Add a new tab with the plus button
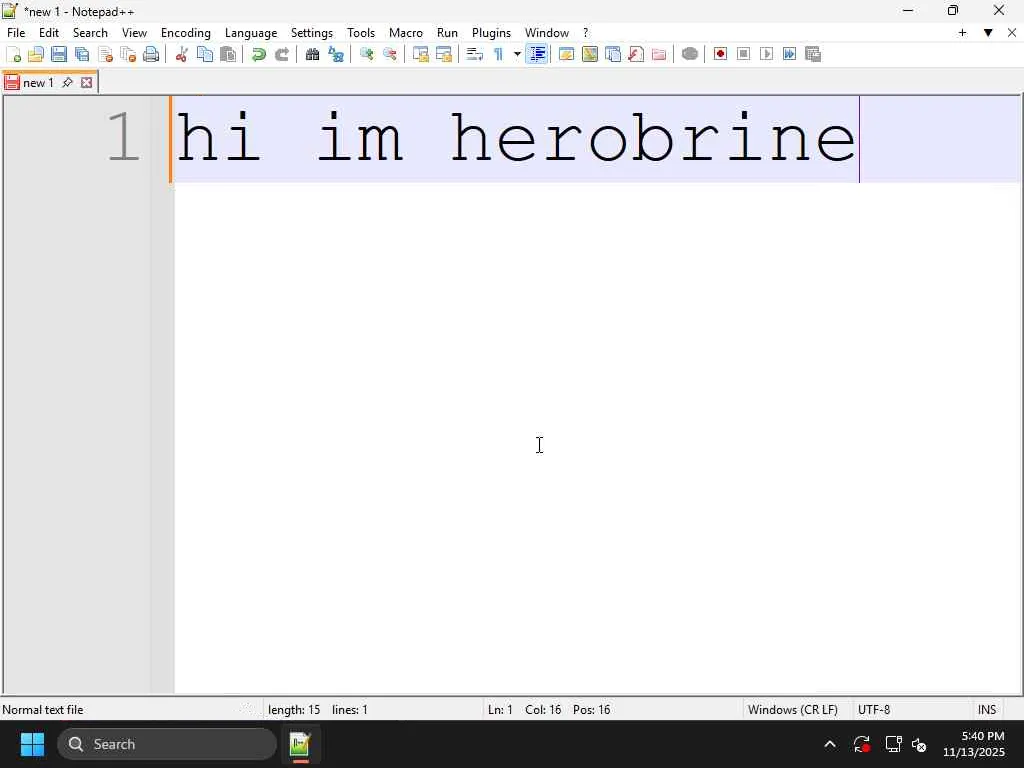This screenshot has height=768, width=1024. click(x=962, y=33)
